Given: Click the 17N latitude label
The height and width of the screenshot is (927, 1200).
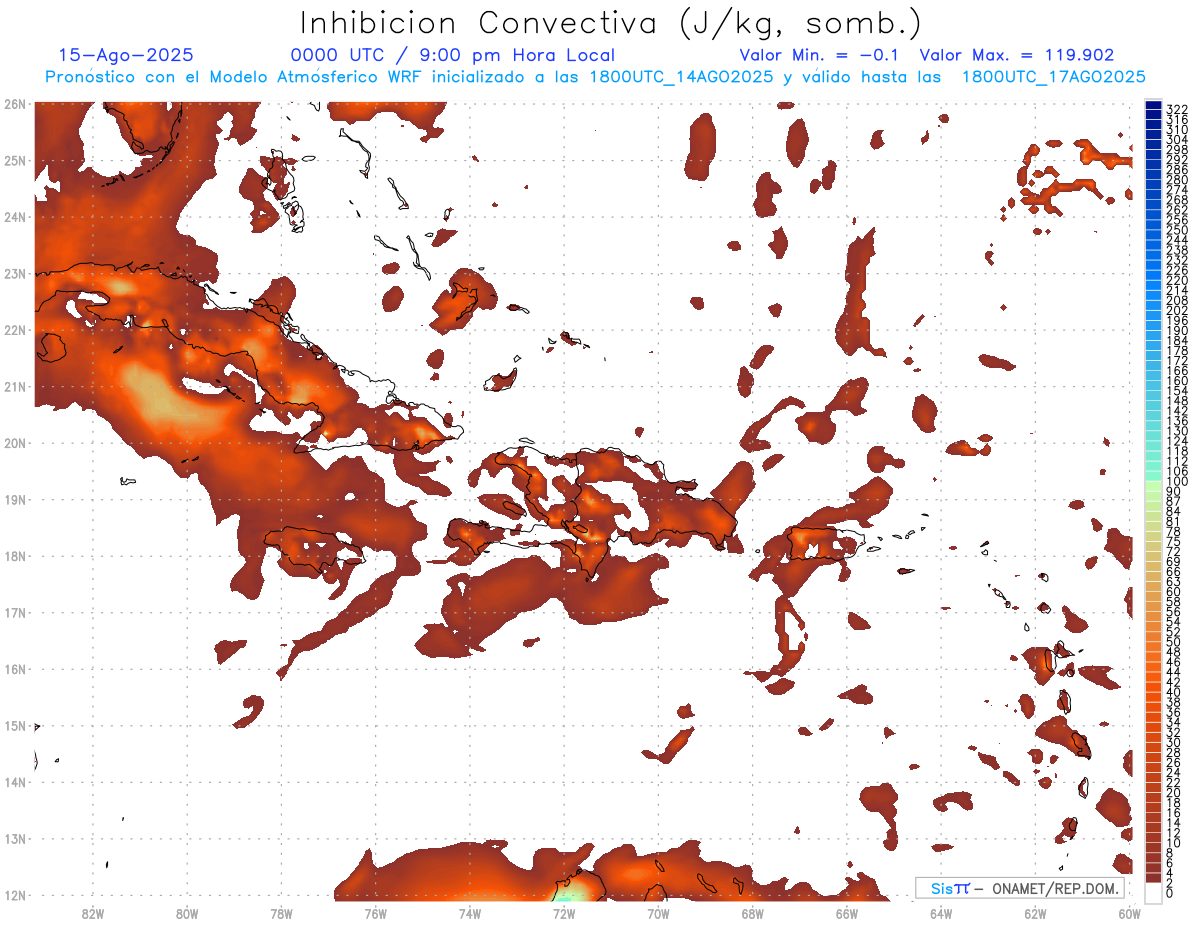Looking at the screenshot, I should coord(15,612).
